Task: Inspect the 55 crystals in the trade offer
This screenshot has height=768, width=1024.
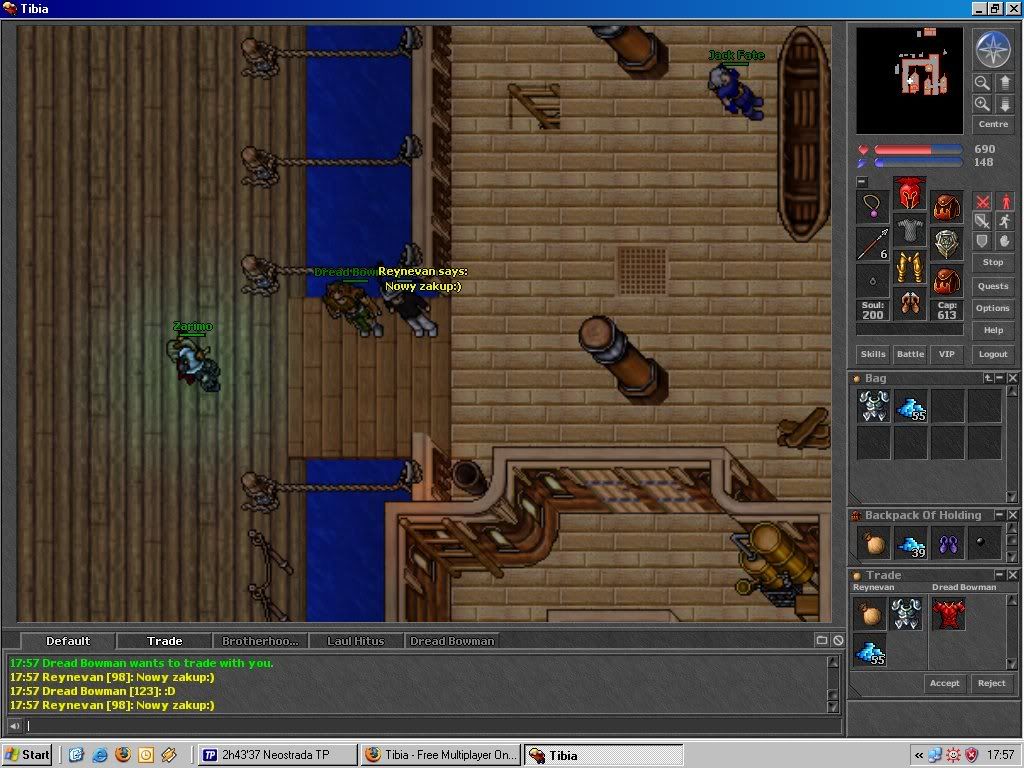Action: coord(869,650)
